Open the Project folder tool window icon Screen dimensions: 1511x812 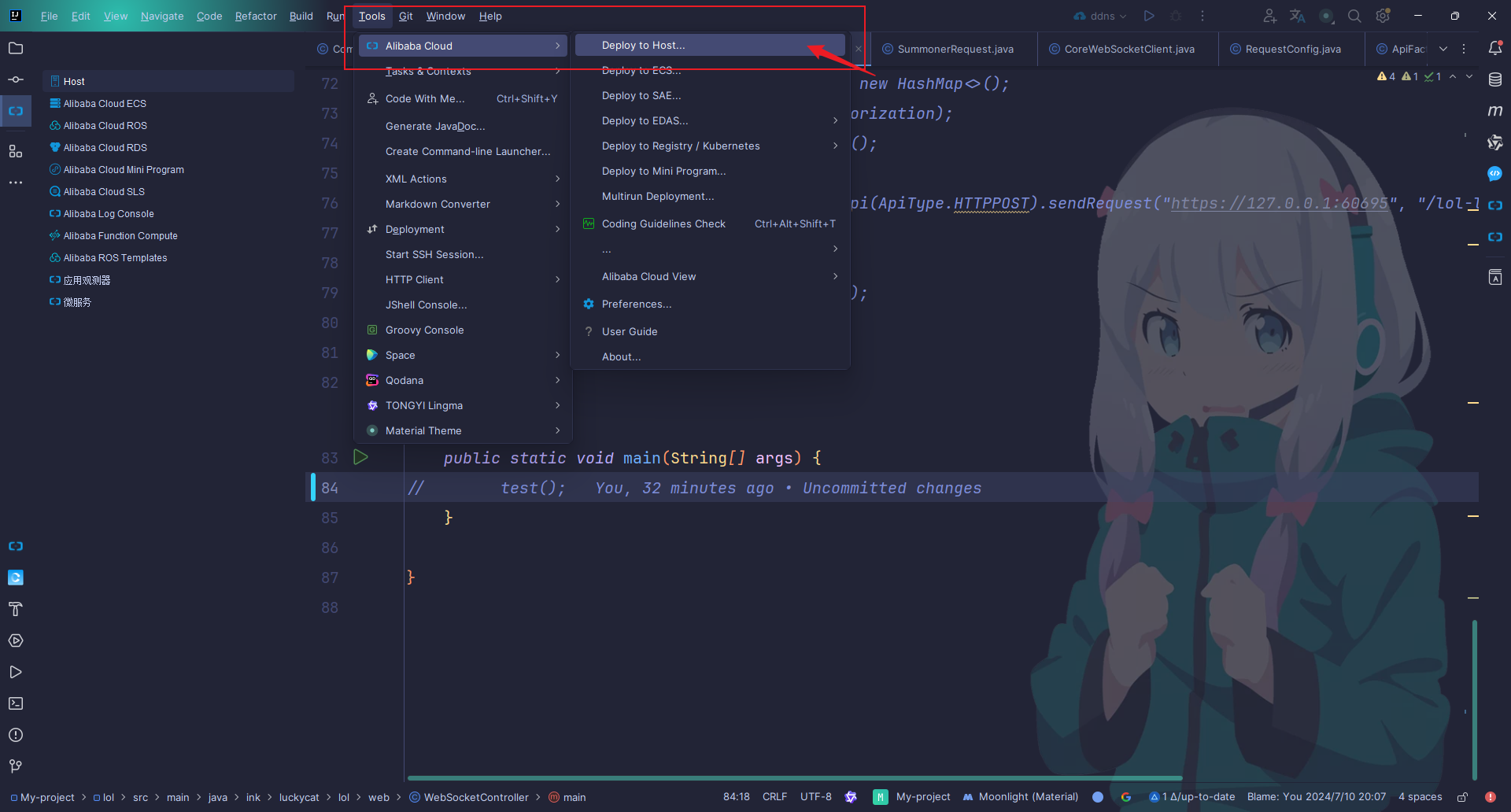point(16,49)
